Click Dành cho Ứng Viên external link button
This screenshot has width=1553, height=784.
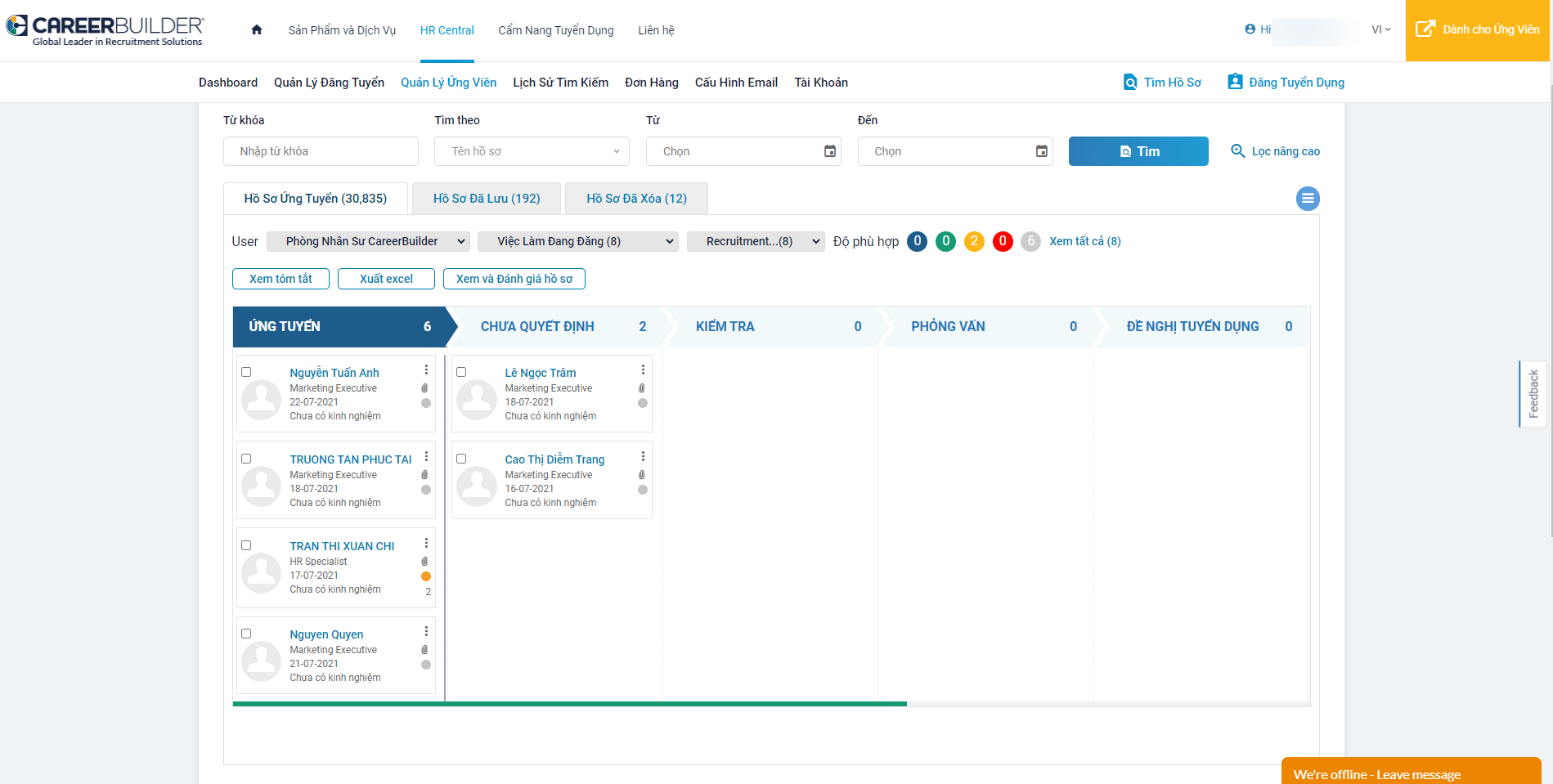pyautogui.click(x=1478, y=30)
